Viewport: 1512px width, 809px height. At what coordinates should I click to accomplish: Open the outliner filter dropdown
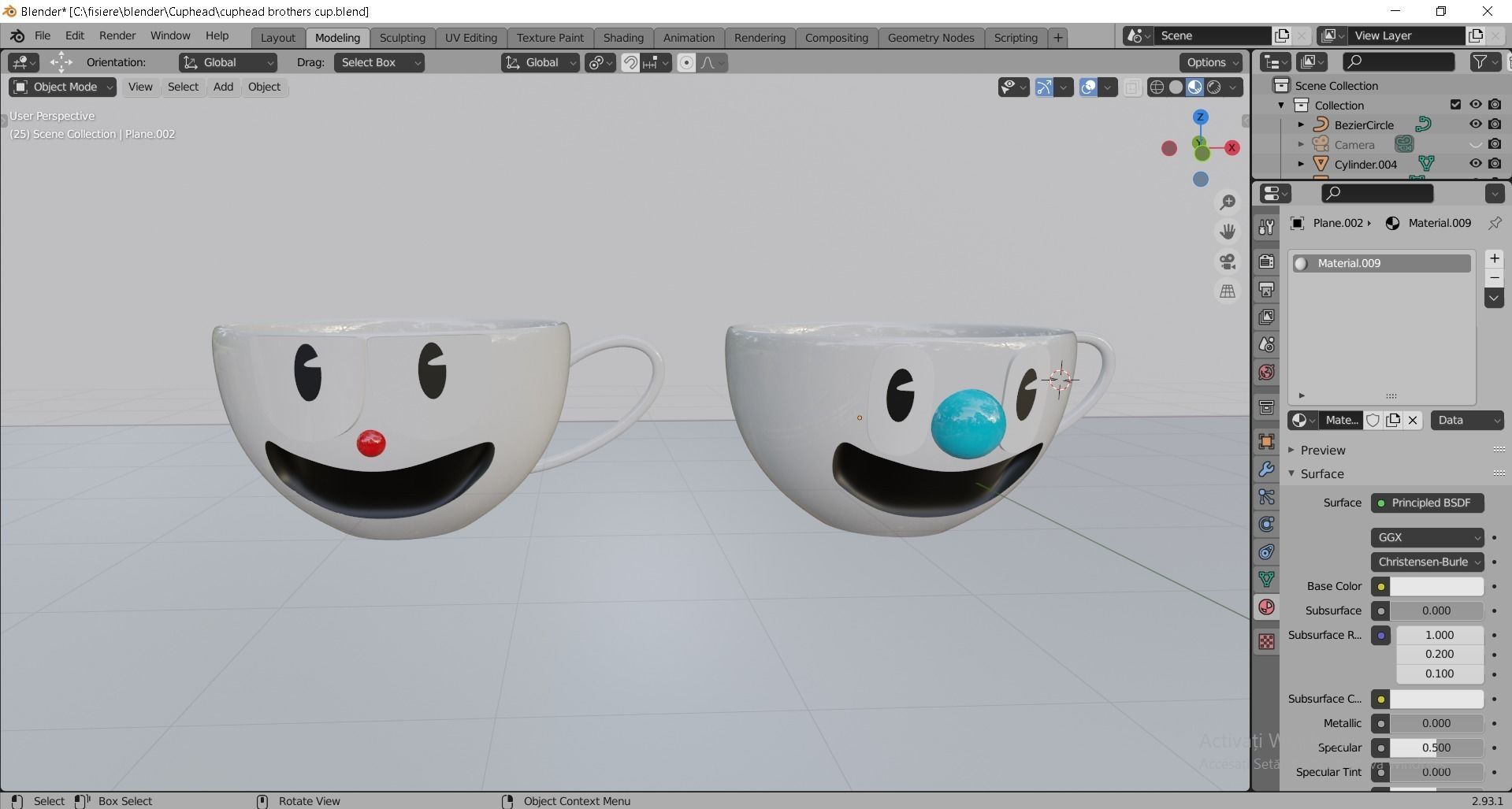click(x=1485, y=61)
